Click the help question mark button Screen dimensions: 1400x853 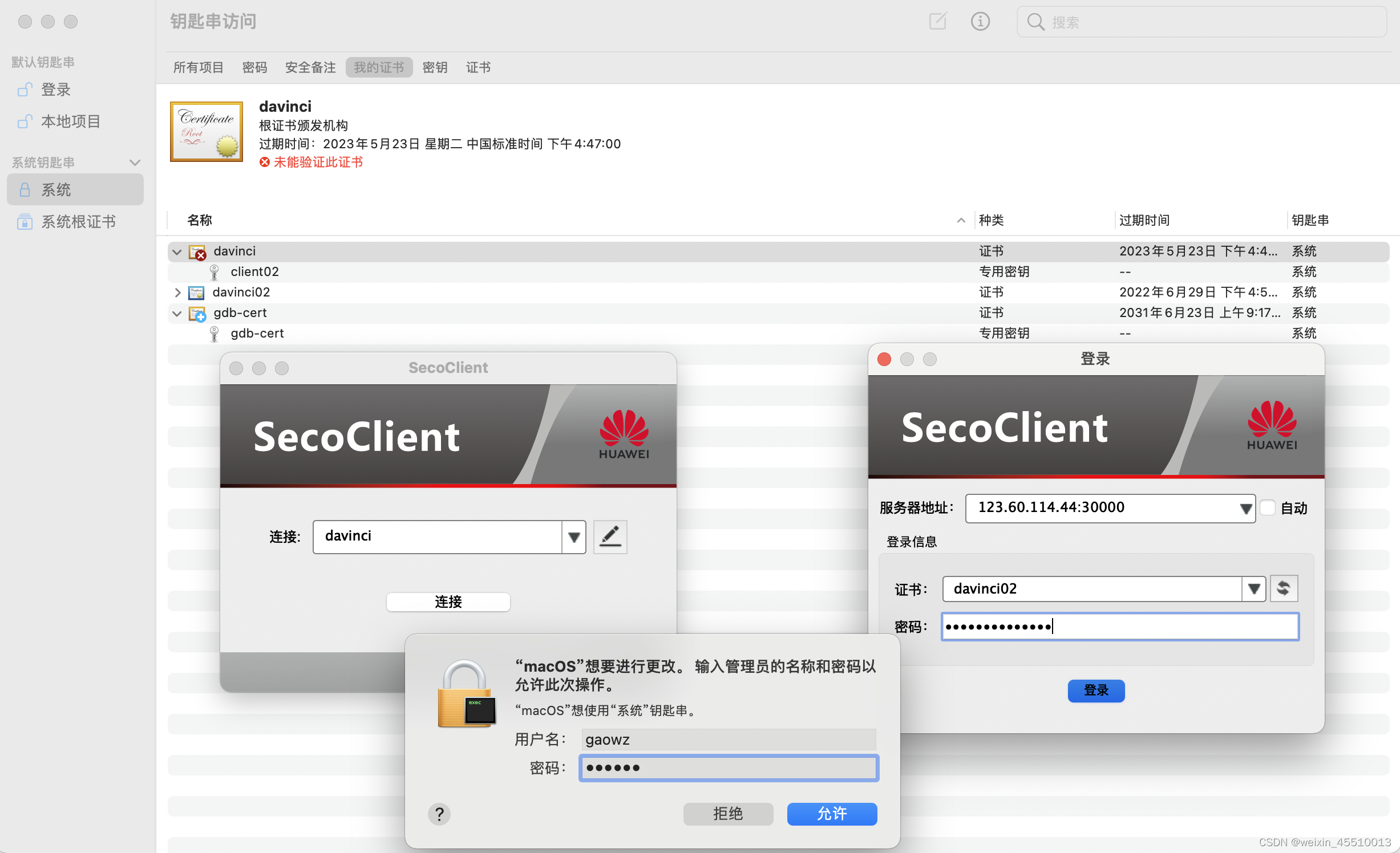coord(439,814)
